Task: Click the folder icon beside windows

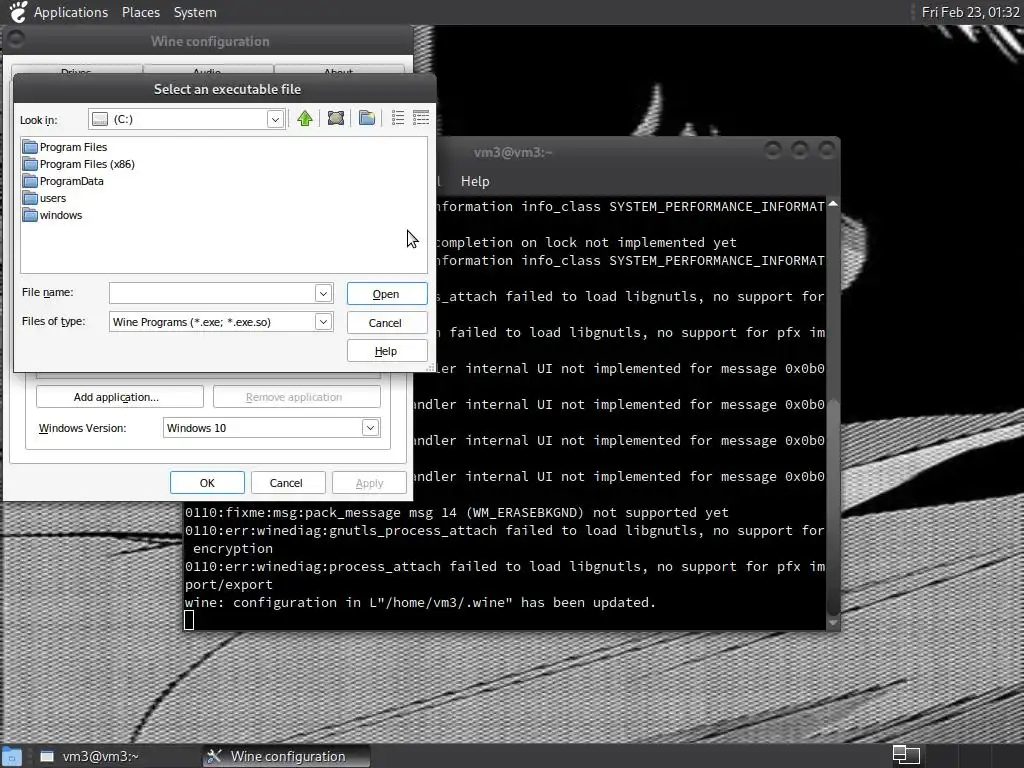Action: click(x=30, y=215)
